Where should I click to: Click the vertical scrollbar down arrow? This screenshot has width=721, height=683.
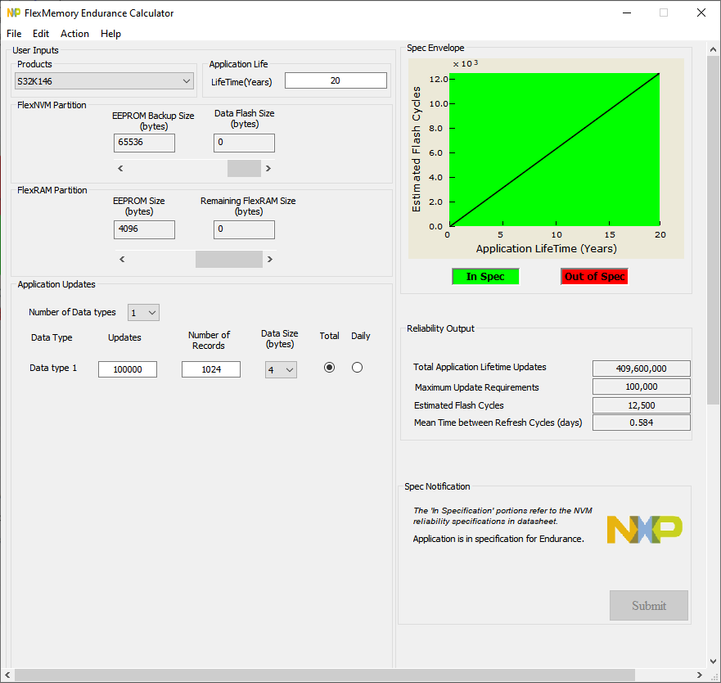713,661
